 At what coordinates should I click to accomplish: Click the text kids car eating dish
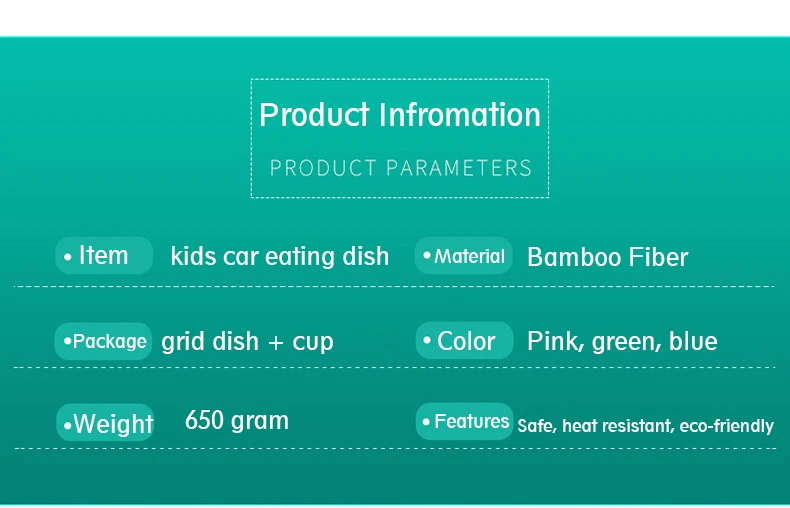[x=280, y=256]
